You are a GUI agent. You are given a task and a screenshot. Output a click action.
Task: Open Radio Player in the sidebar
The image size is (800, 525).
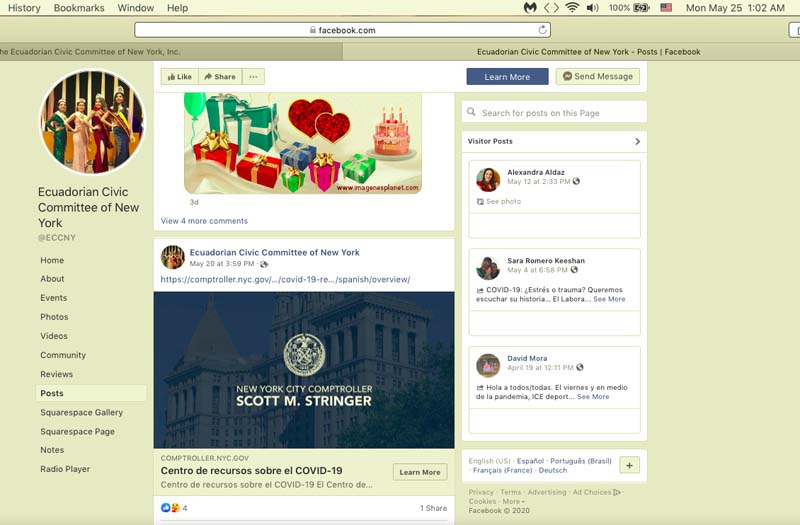65,469
